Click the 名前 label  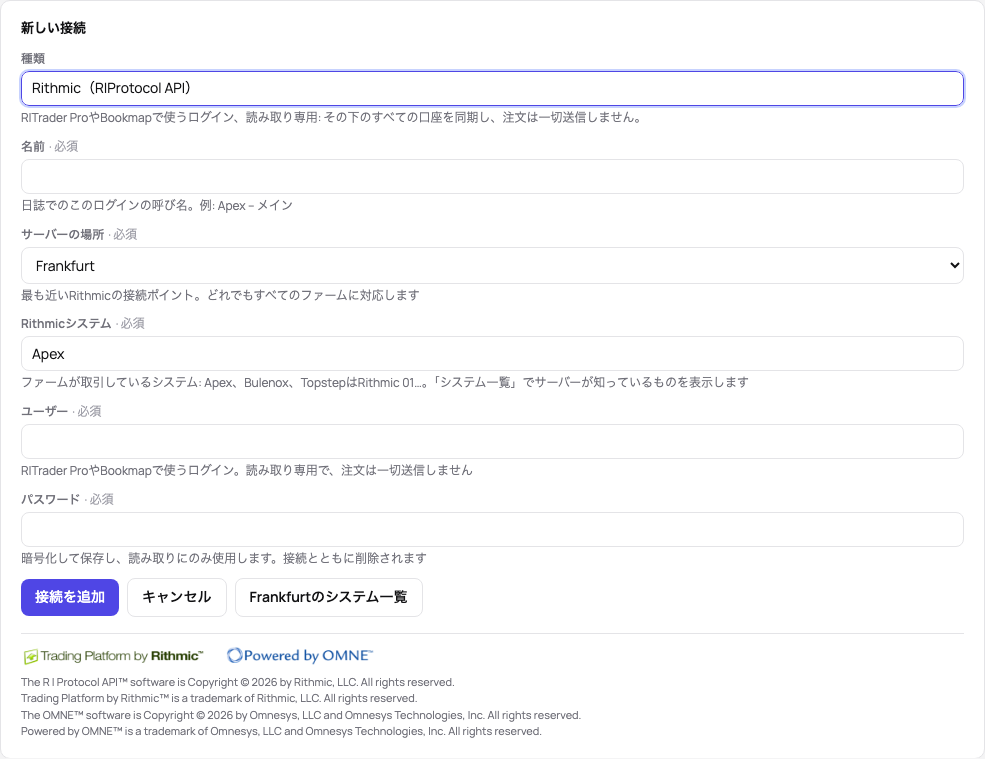pos(33,146)
